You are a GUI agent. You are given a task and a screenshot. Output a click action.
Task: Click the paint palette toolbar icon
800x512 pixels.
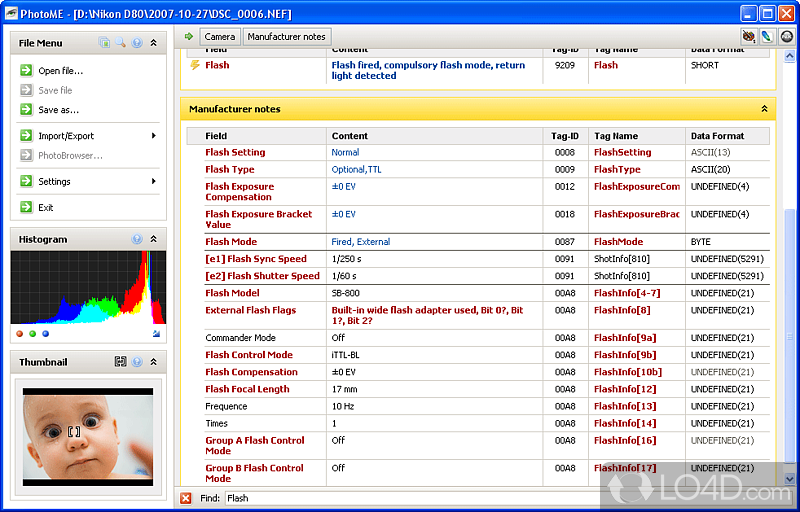(x=748, y=36)
